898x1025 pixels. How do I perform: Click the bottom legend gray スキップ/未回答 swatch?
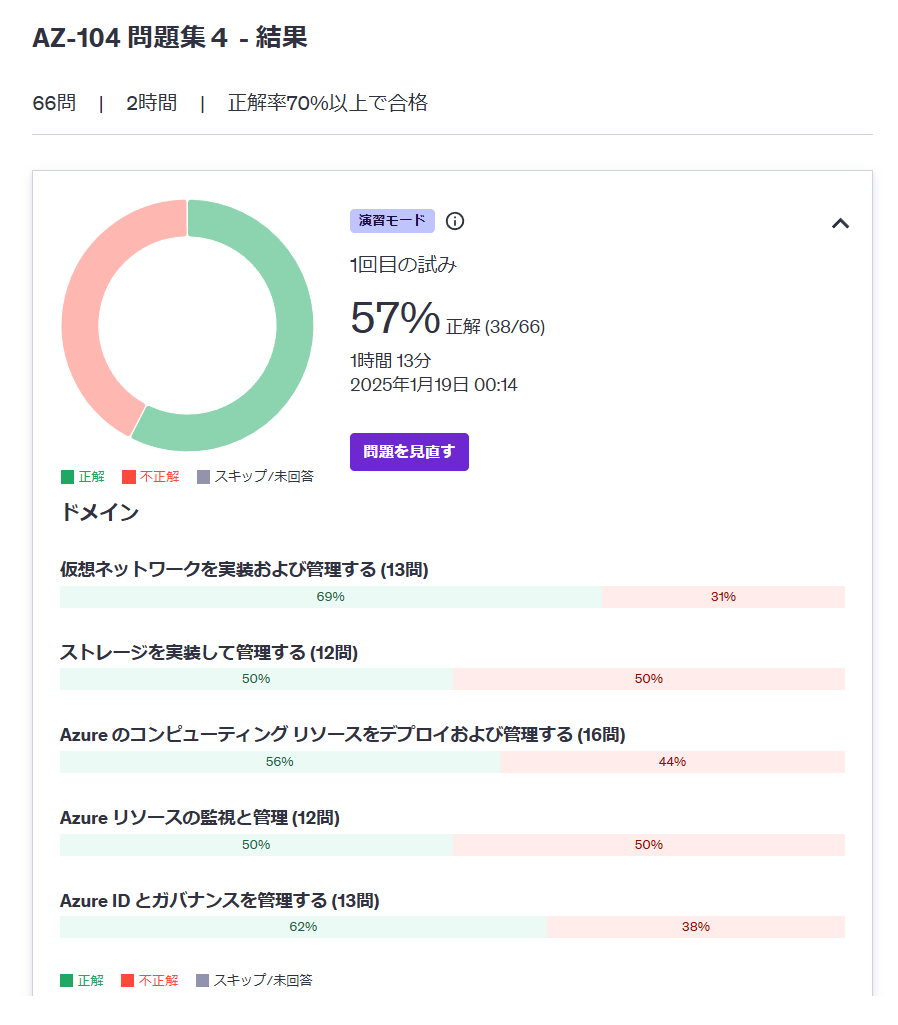coord(203,981)
